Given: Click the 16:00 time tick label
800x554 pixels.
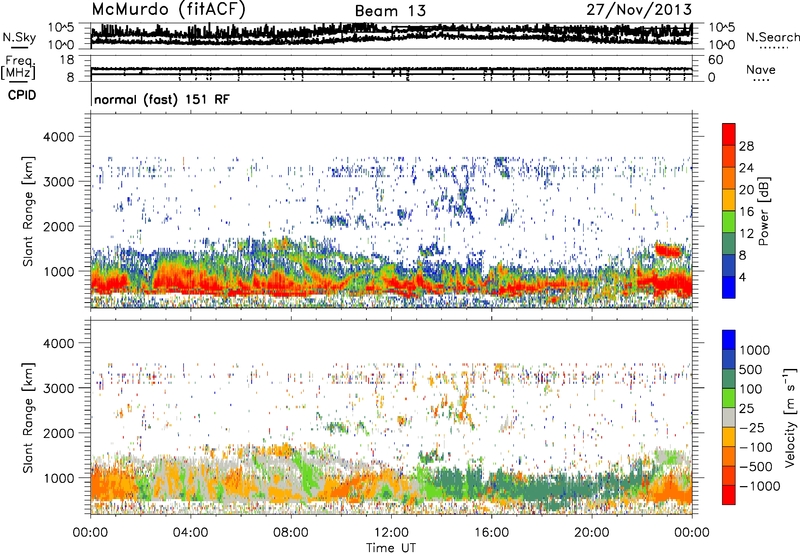Looking at the screenshot, I should (x=491, y=533).
